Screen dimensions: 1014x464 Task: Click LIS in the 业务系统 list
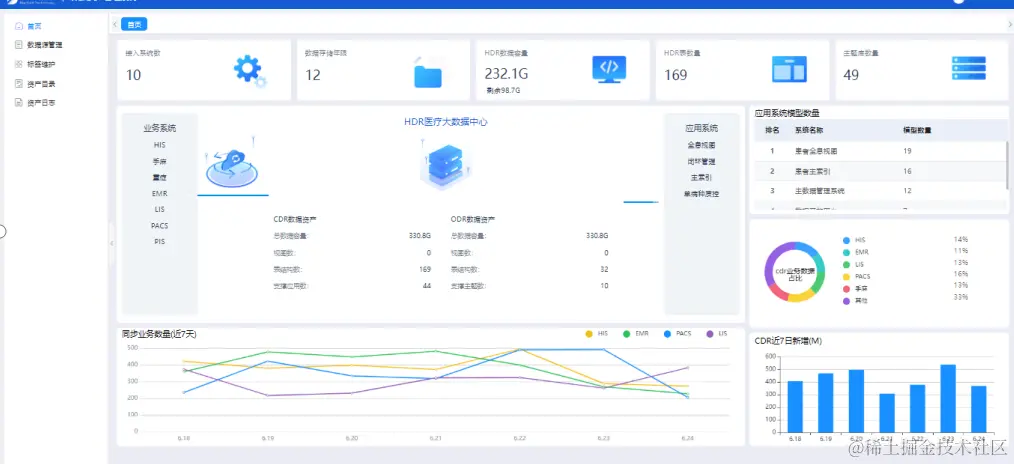coord(160,209)
